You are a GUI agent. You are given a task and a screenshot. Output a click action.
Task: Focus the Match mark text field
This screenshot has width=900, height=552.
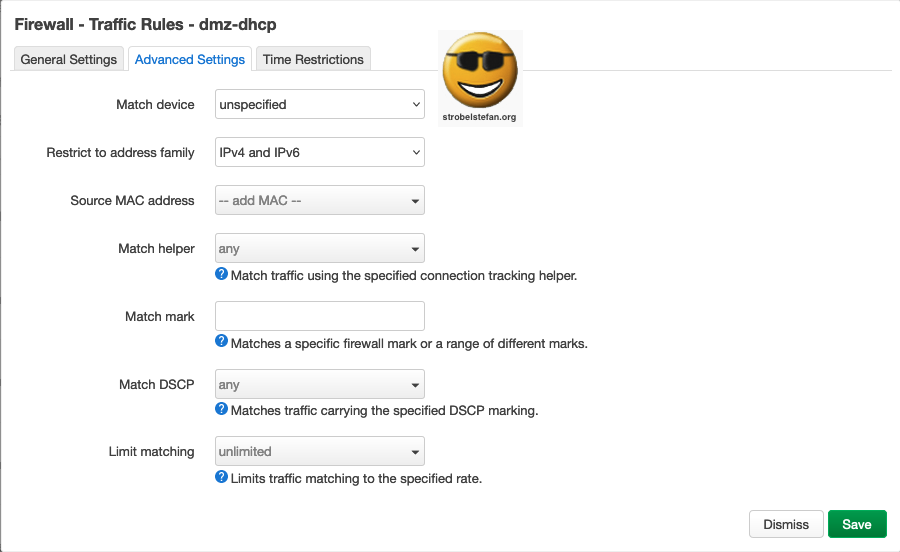tap(320, 316)
